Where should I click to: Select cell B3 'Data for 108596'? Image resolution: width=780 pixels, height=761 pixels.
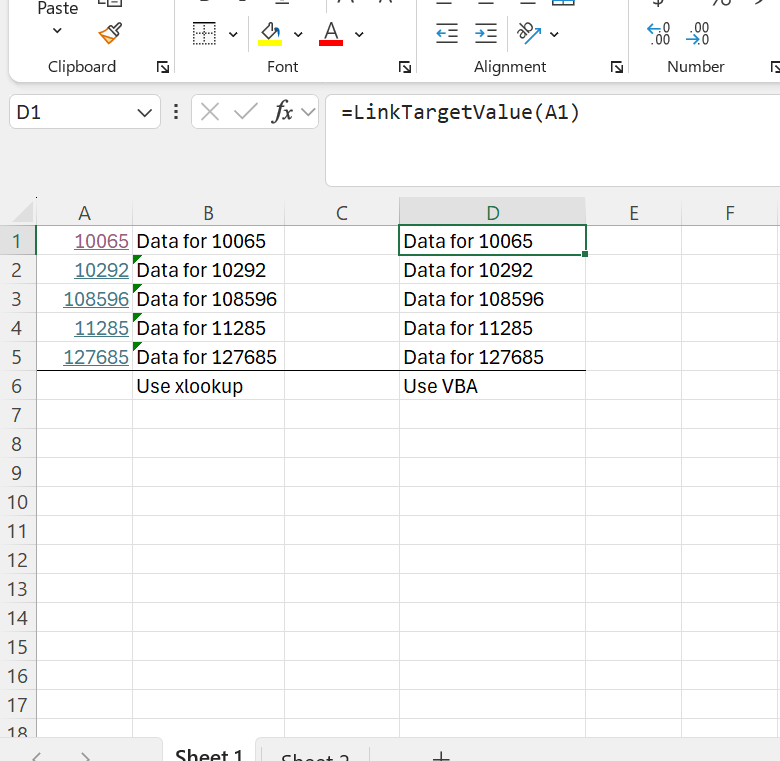coord(208,299)
